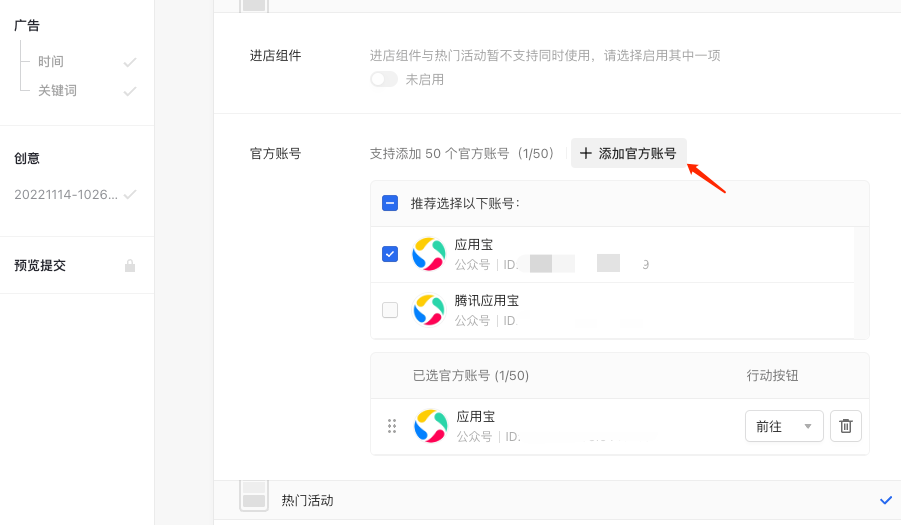Enable the 进店组件 toggle switch
This screenshot has height=525, width=901.
pyautogui.click(x=384, y=79)
